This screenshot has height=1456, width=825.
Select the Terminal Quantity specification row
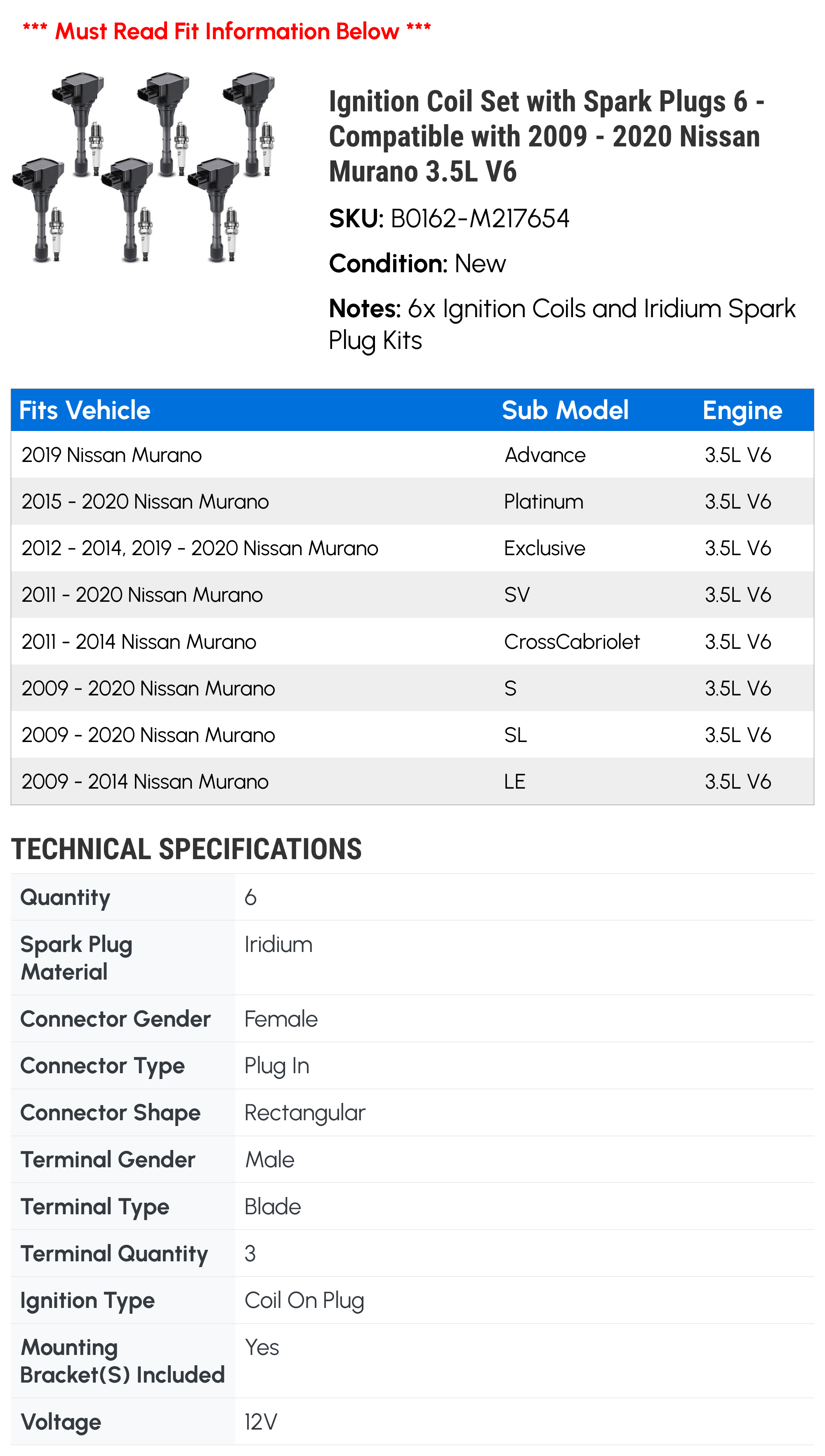coord(412,1253)
